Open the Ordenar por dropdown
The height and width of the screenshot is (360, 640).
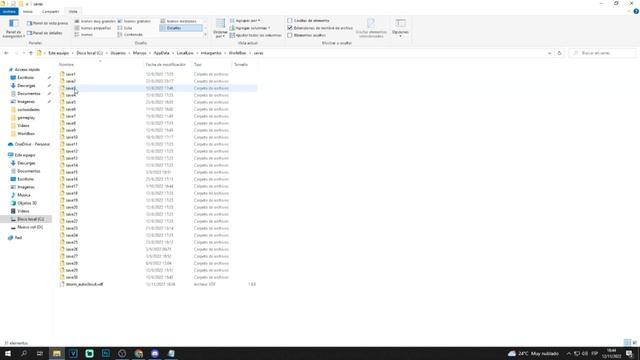click(220, 29)
